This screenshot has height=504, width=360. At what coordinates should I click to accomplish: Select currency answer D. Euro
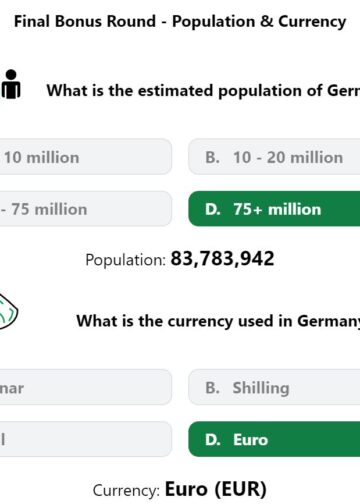tap(274, 439)
